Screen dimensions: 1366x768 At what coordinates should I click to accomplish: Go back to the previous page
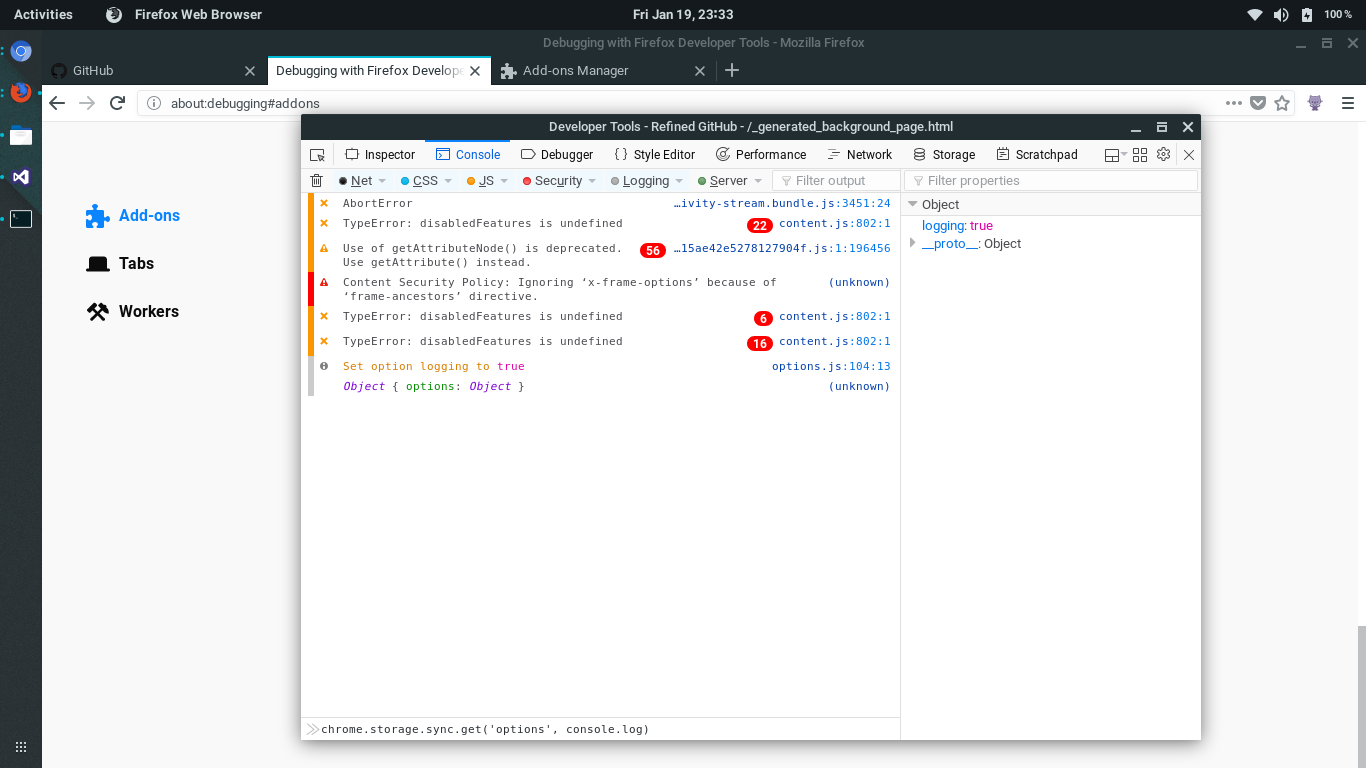click(x=57, y=103)
